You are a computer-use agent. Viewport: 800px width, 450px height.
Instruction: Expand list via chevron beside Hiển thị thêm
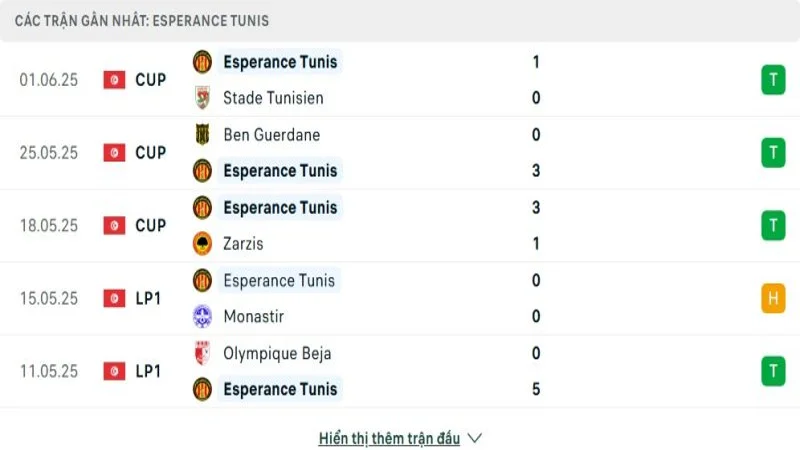point(475,438)
